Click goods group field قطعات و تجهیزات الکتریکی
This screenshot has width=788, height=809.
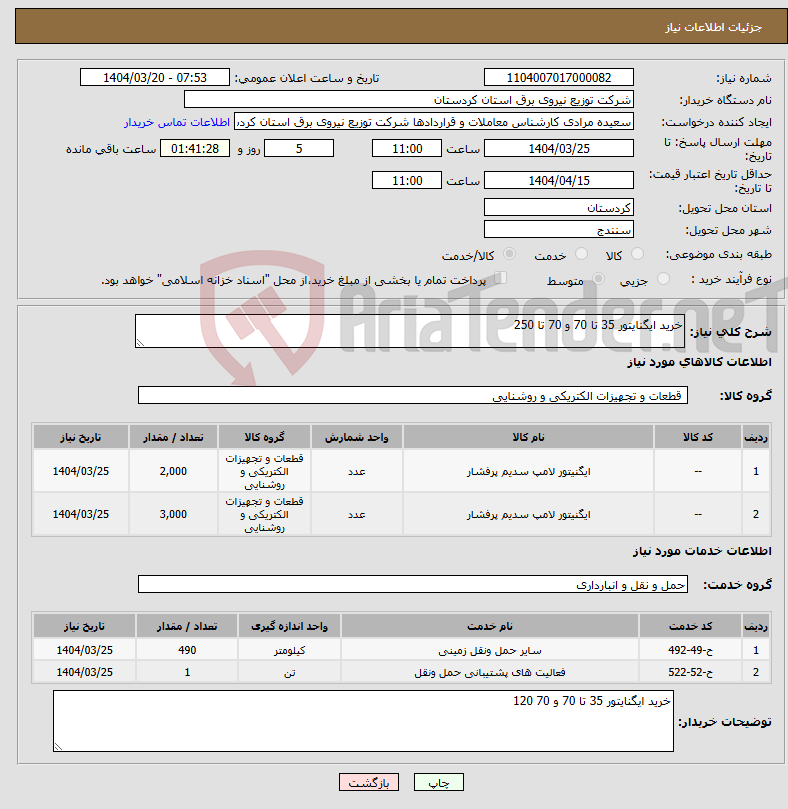(x=413, y=395)
